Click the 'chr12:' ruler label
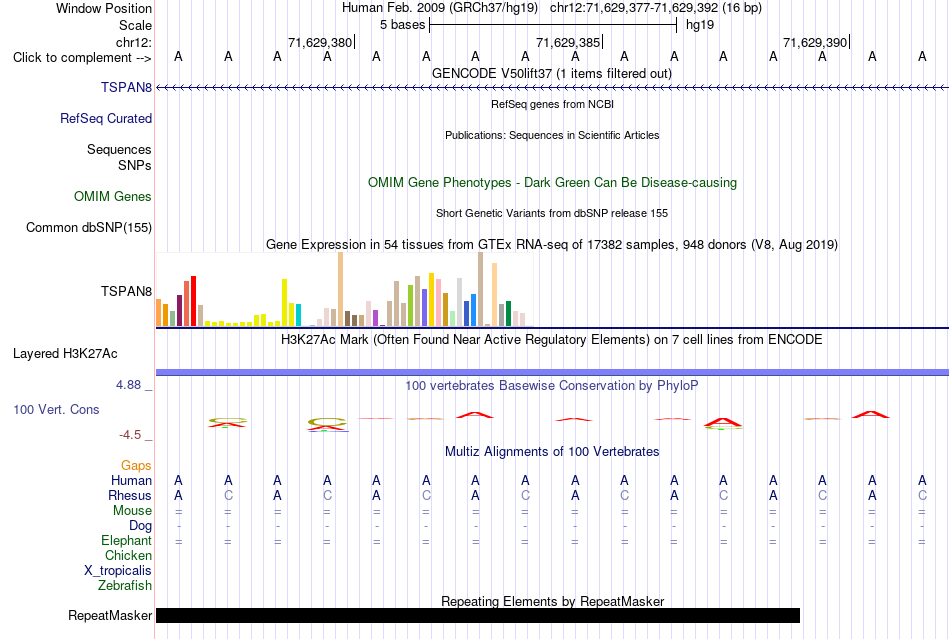950x639 pixels. coord(134,42)
